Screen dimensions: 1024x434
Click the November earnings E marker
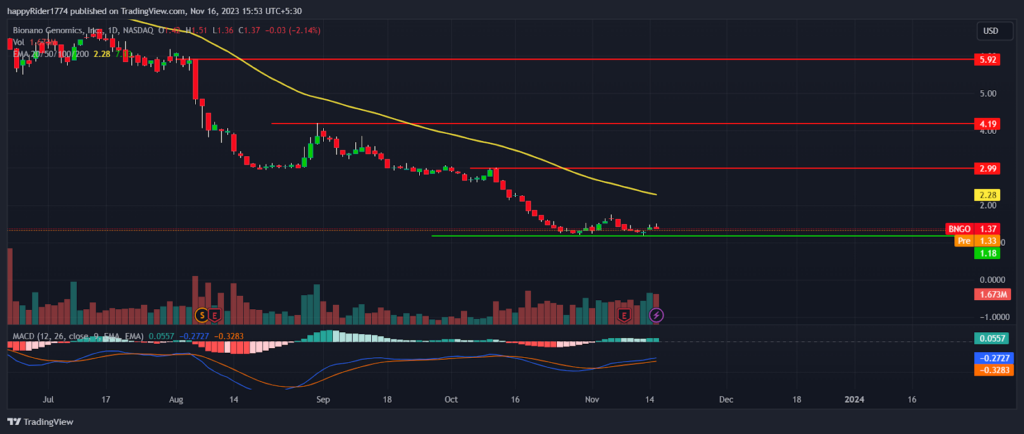[624, 315]
